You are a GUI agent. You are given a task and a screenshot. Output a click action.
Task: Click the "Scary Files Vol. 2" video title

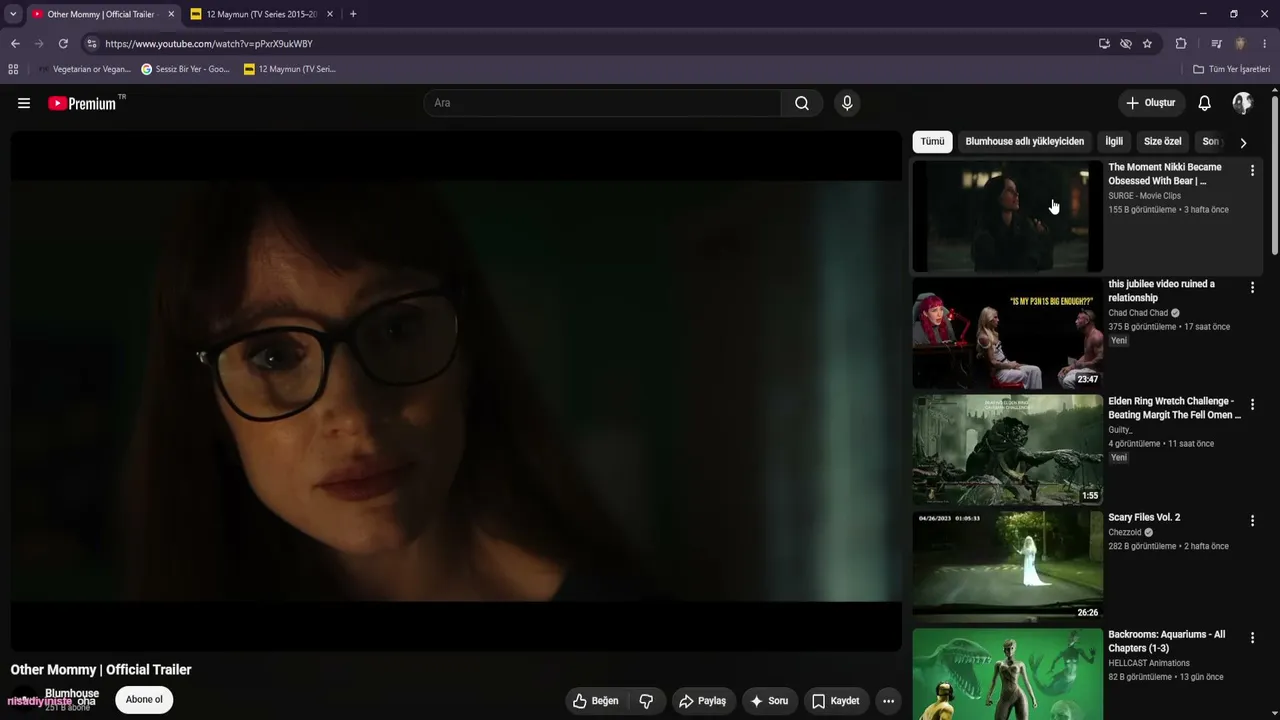(1144, 517)
